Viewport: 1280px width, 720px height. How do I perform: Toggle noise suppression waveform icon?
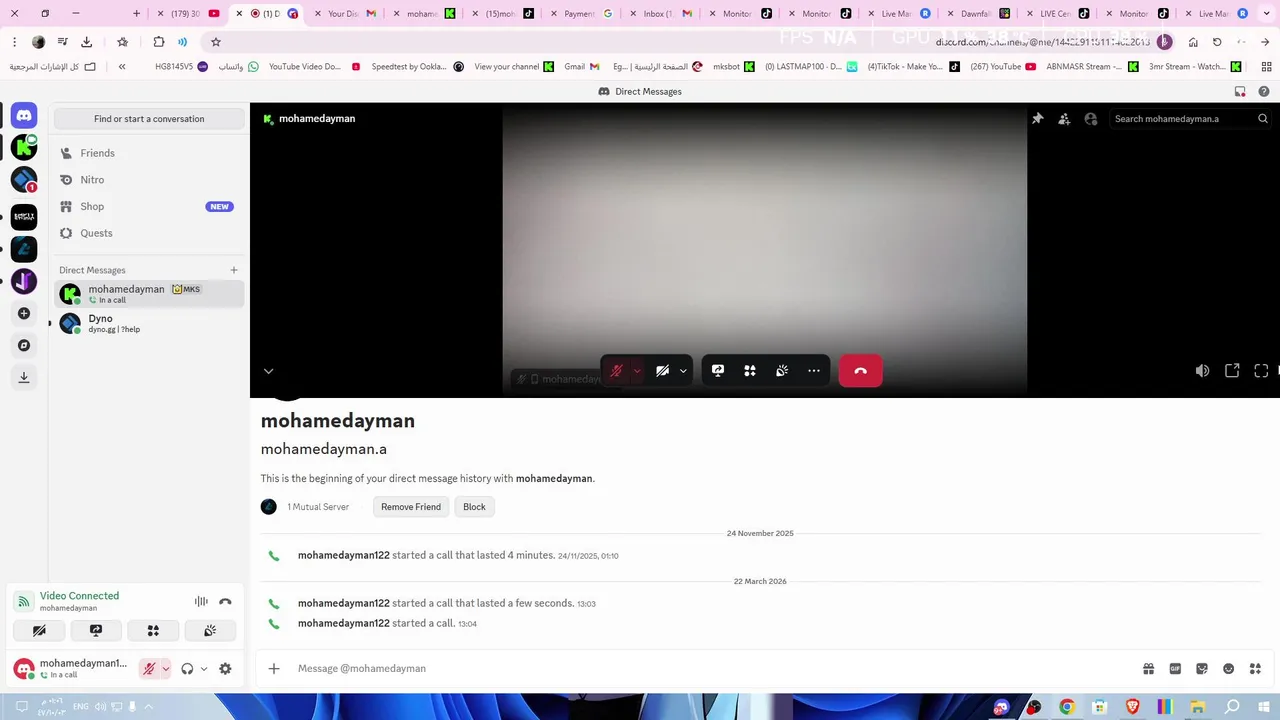pyautogui.click(x=201, y=602)
